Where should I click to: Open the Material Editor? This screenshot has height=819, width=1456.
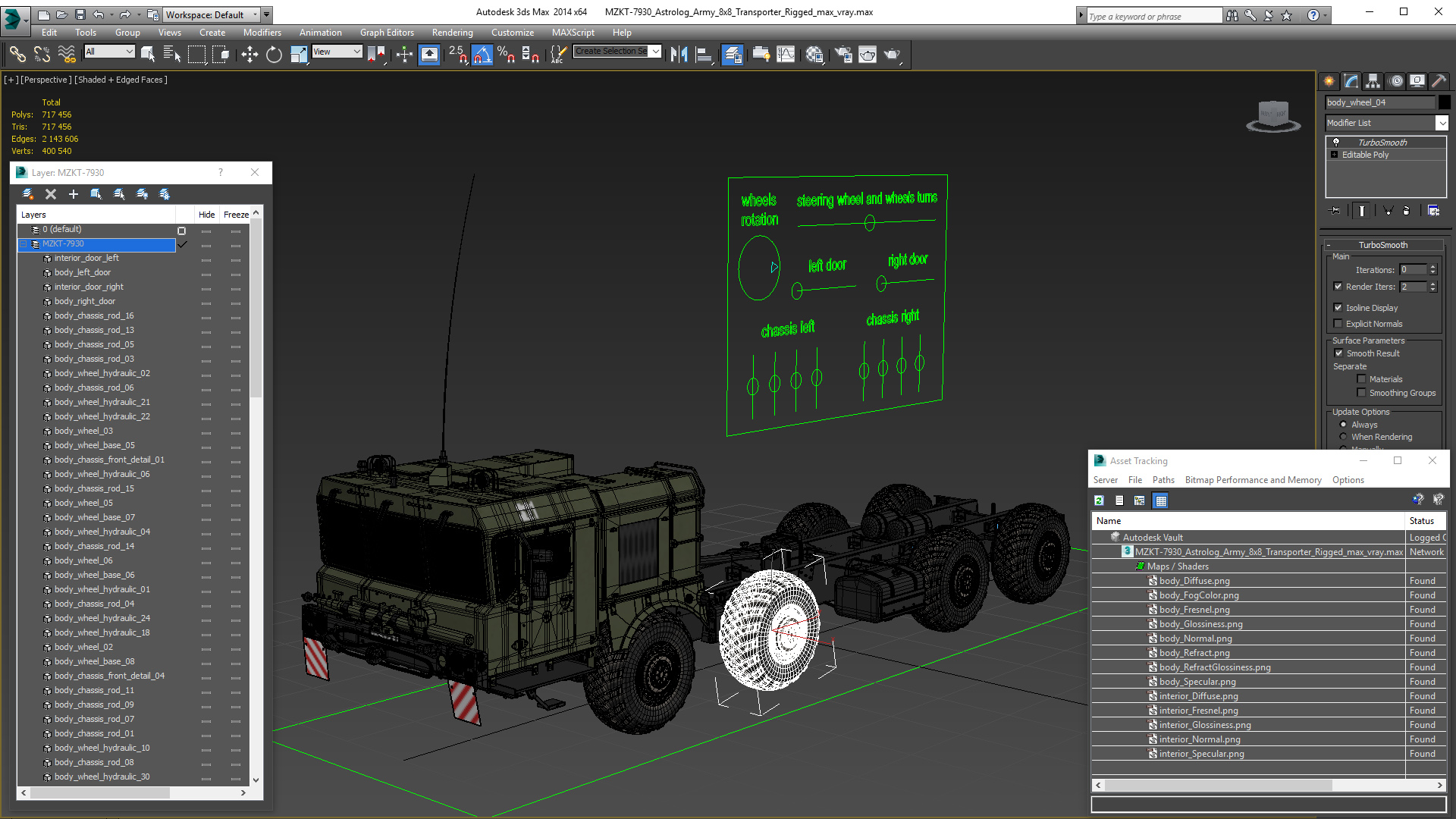pos(814,54)
